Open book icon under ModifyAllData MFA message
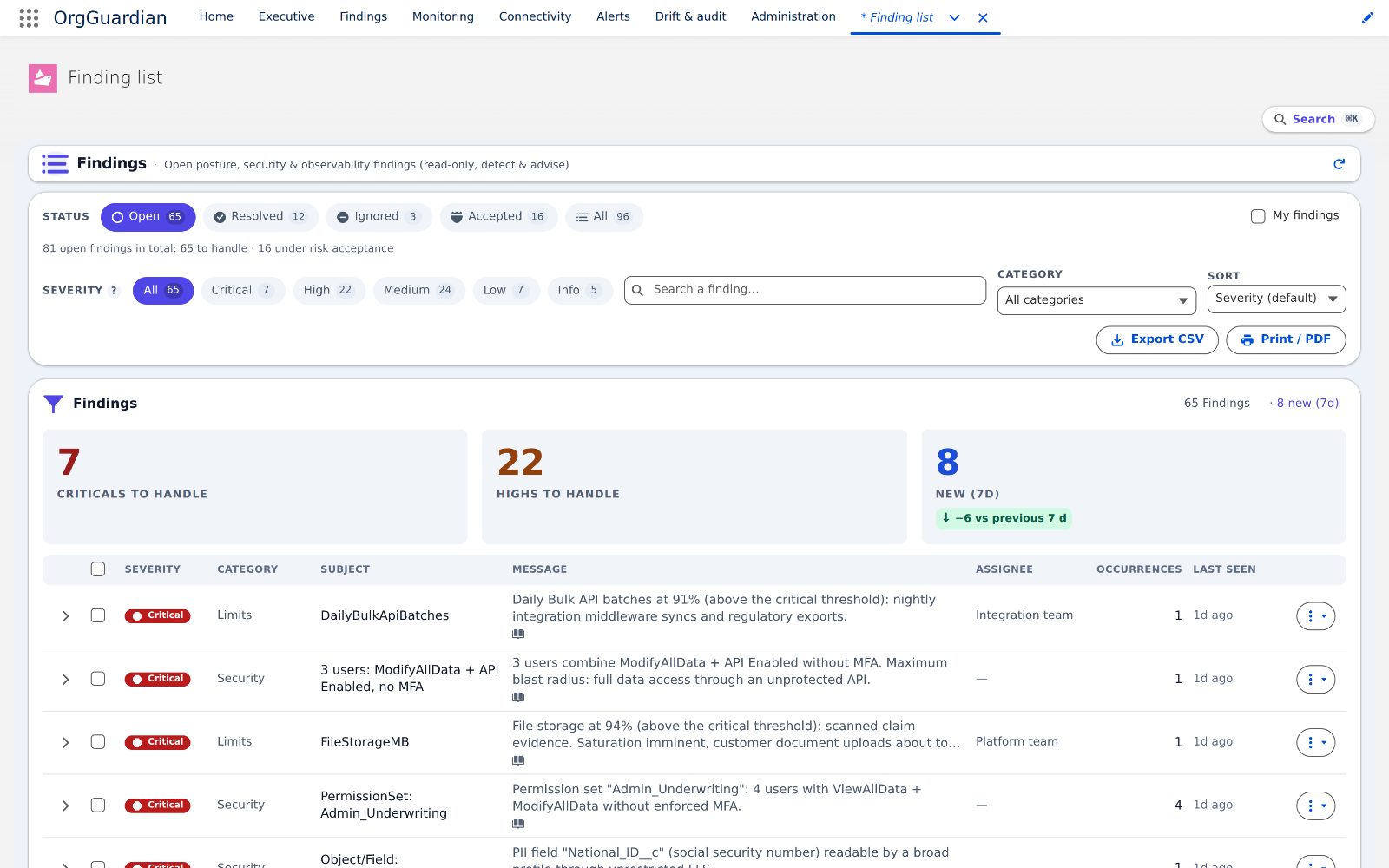 click(x=518, y=697)
